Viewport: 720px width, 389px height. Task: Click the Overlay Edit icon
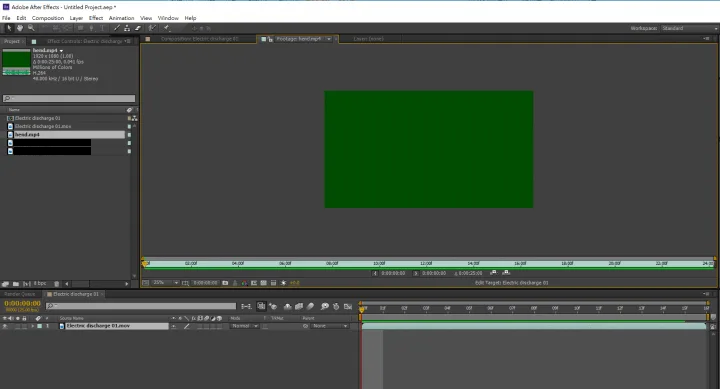pyautogui.click(x=506, y=273)
